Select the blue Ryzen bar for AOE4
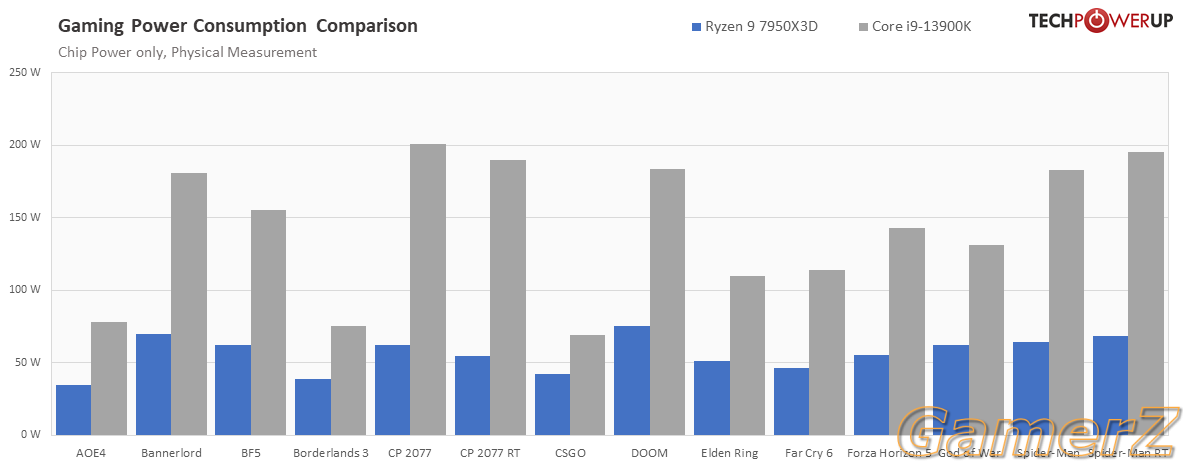 (74, 410)
